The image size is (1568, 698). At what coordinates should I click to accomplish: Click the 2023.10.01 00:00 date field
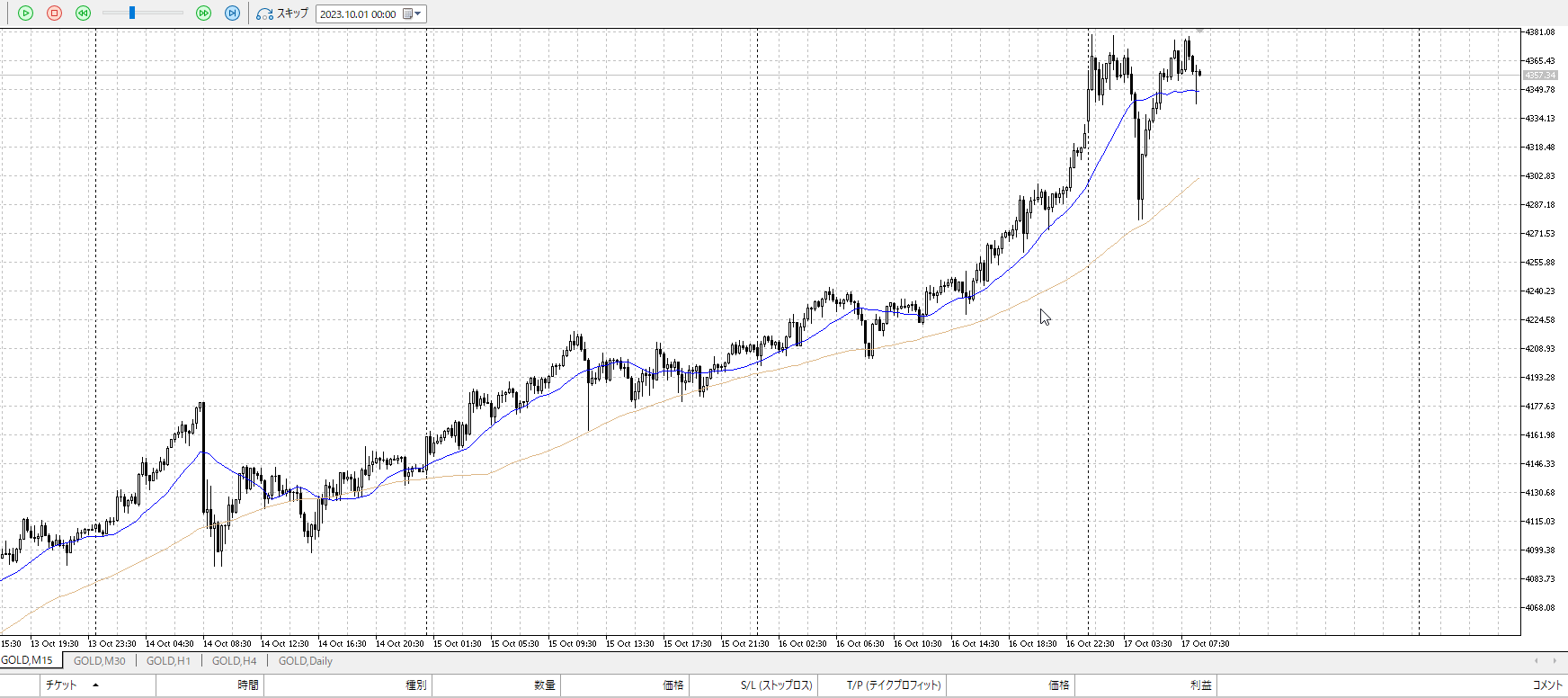[x=358, y=14]
